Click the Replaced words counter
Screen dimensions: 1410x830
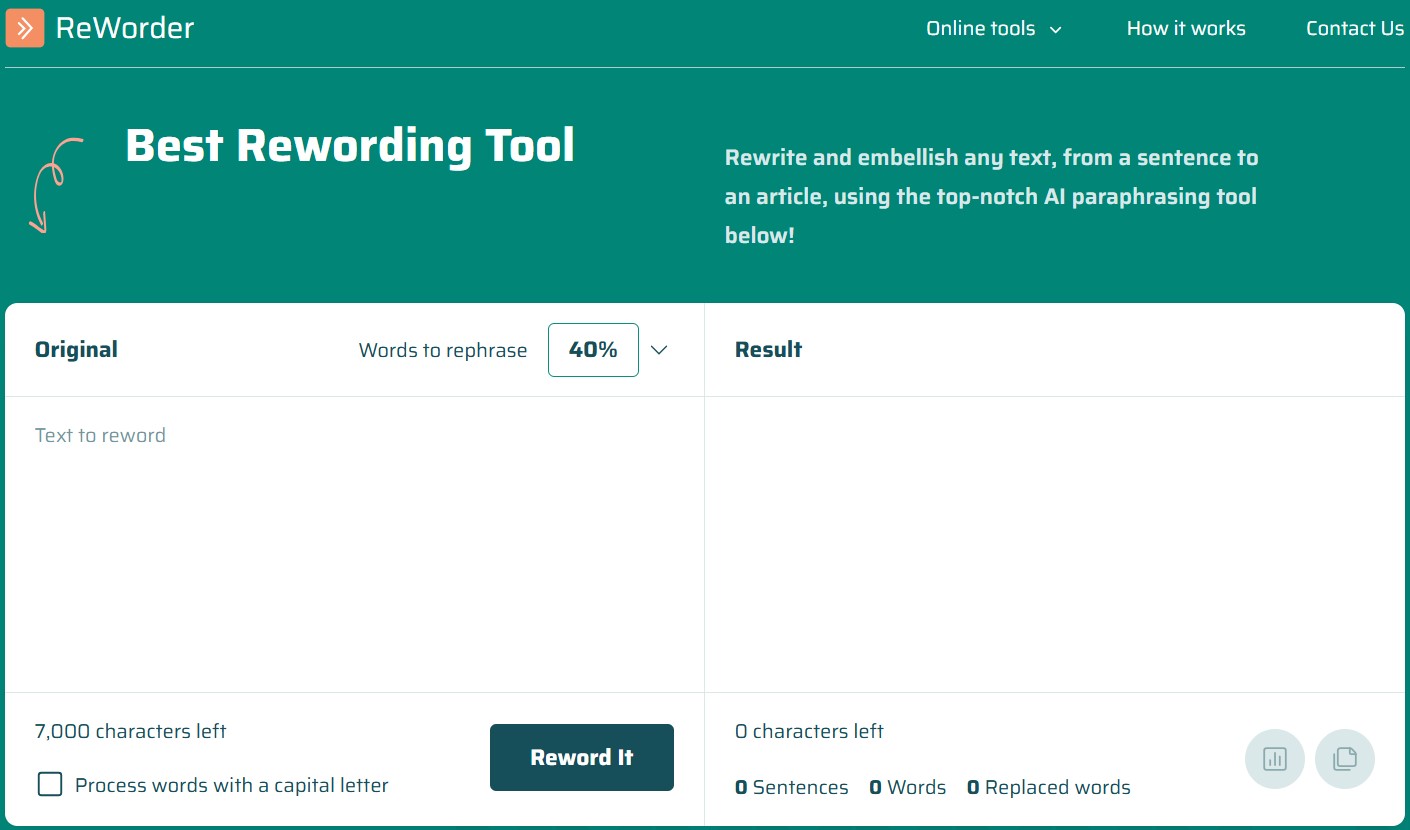coord(1048,787)
